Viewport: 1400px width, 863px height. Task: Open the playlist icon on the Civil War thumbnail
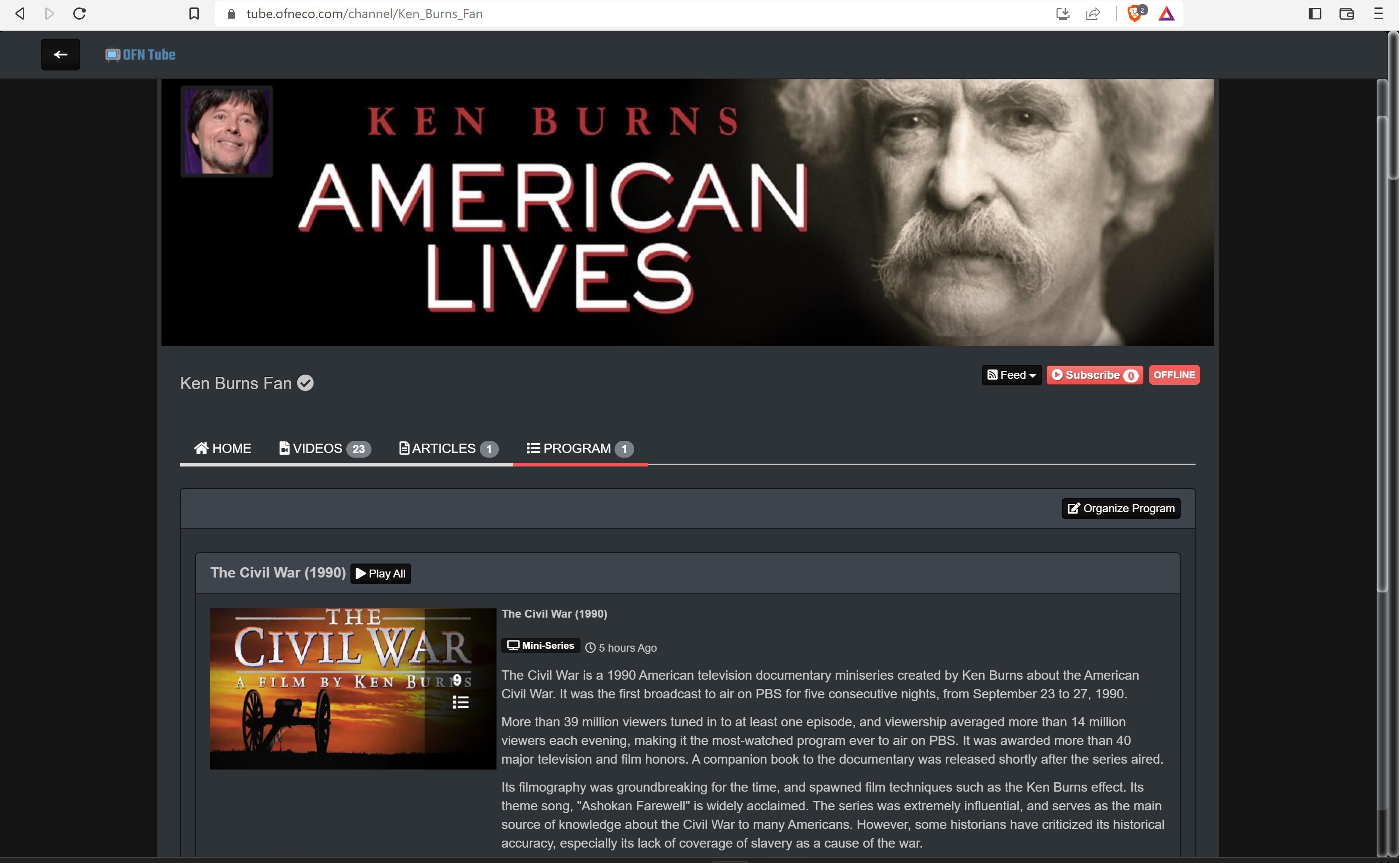460,702
